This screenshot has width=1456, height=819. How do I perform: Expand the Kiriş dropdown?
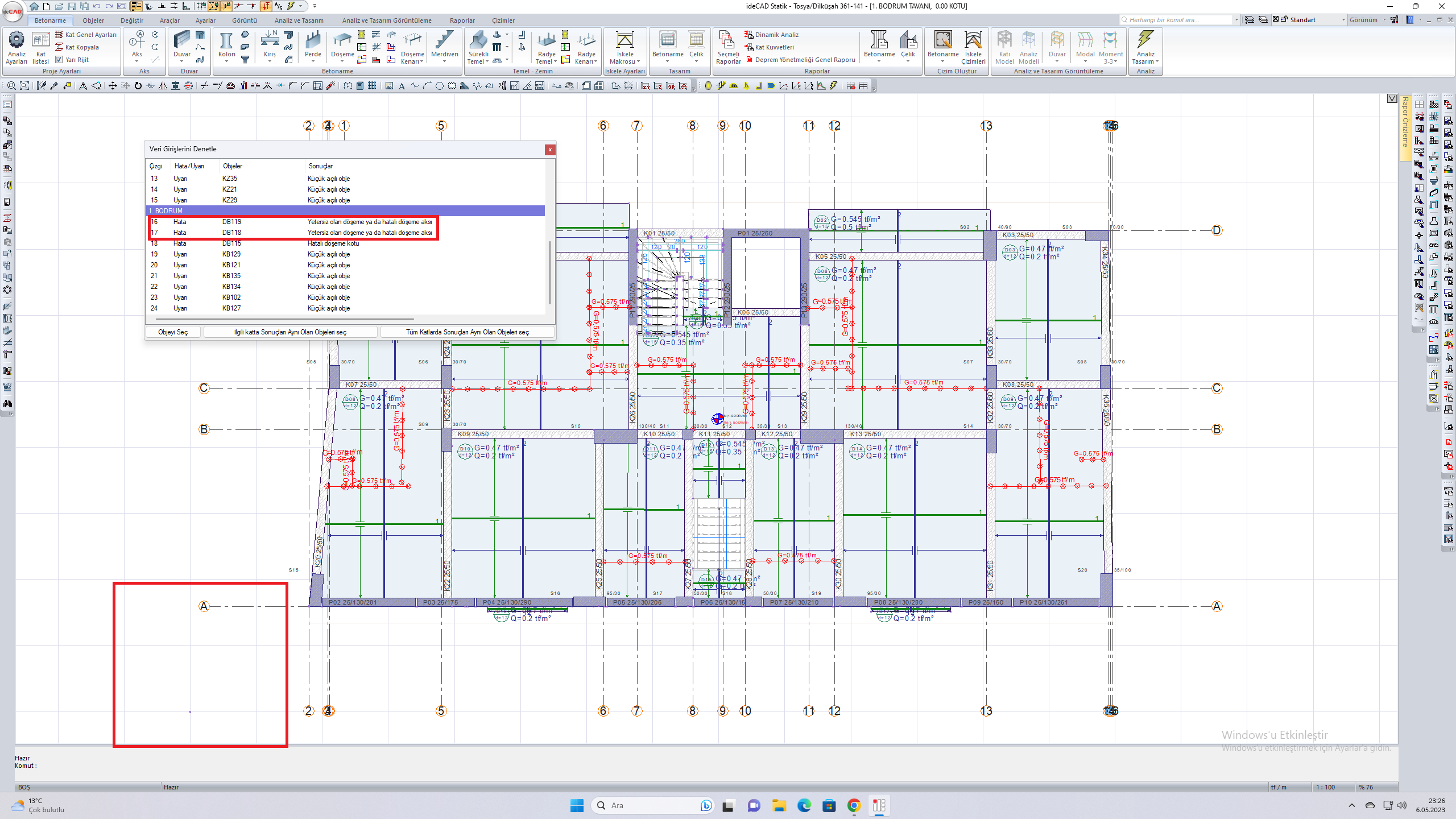(270, 61)
